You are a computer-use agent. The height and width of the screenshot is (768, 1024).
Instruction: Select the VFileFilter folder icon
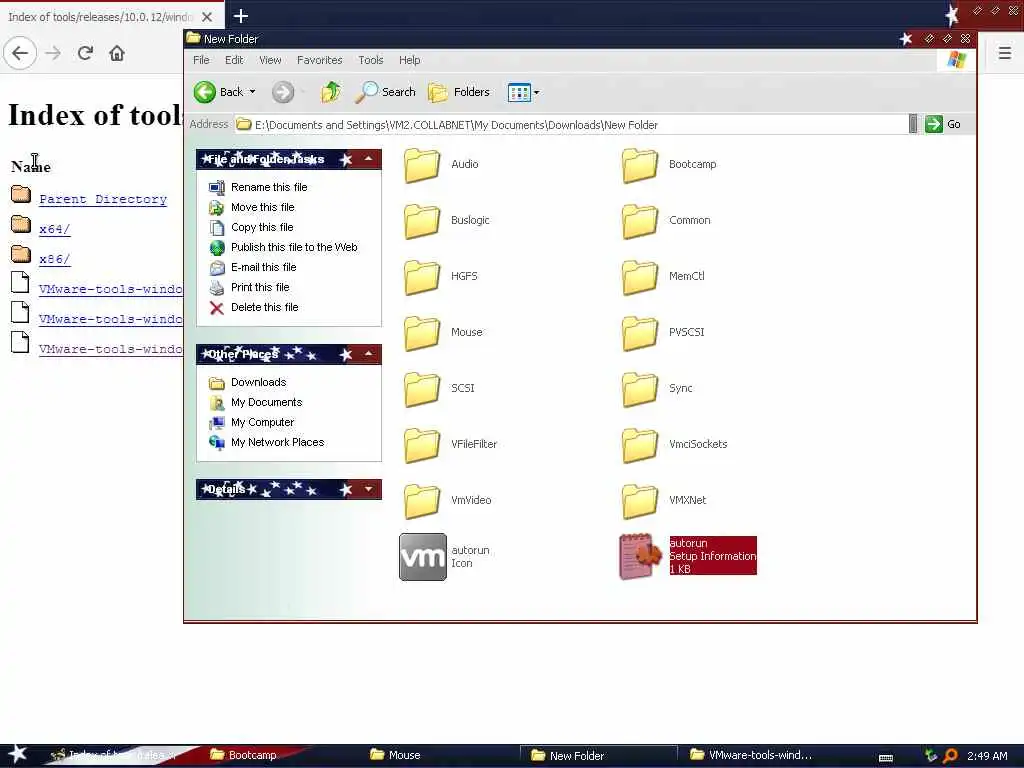point(422,445)
